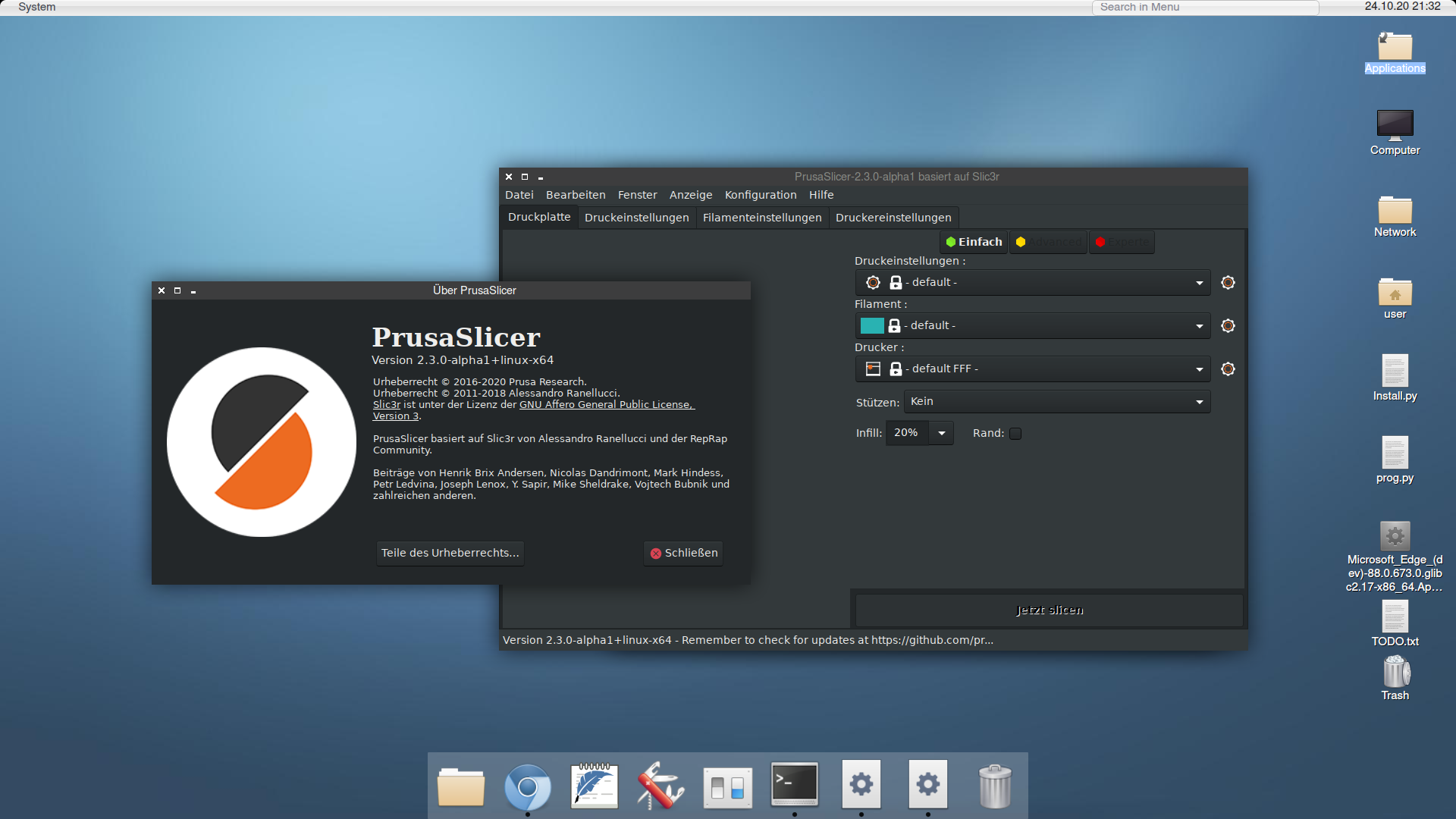Open the Drucker preset dropdown
Viewport: 1456px width, 819px height.
click(1033, 369)
